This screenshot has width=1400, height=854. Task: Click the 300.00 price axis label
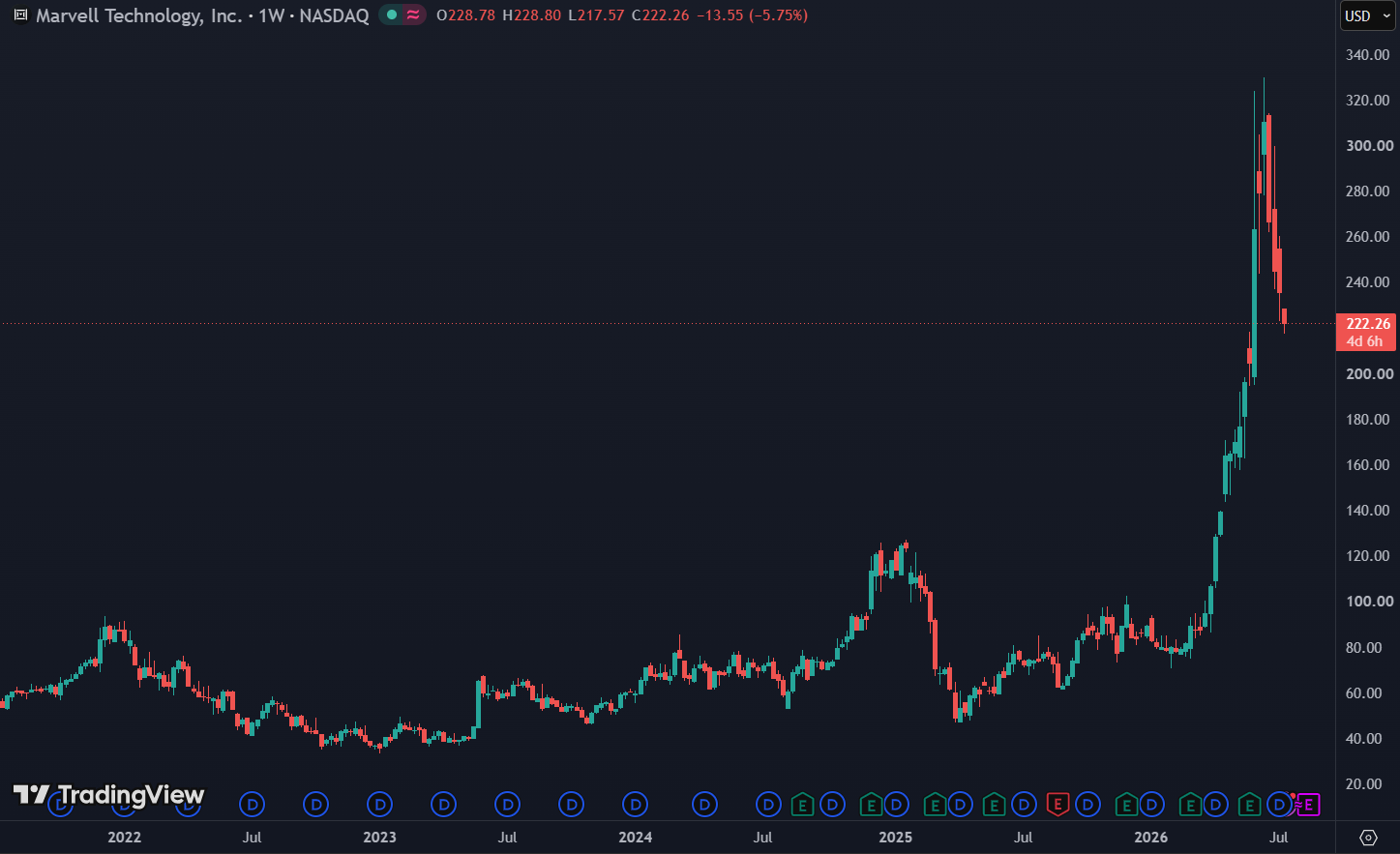click(x=1369, y=146)
